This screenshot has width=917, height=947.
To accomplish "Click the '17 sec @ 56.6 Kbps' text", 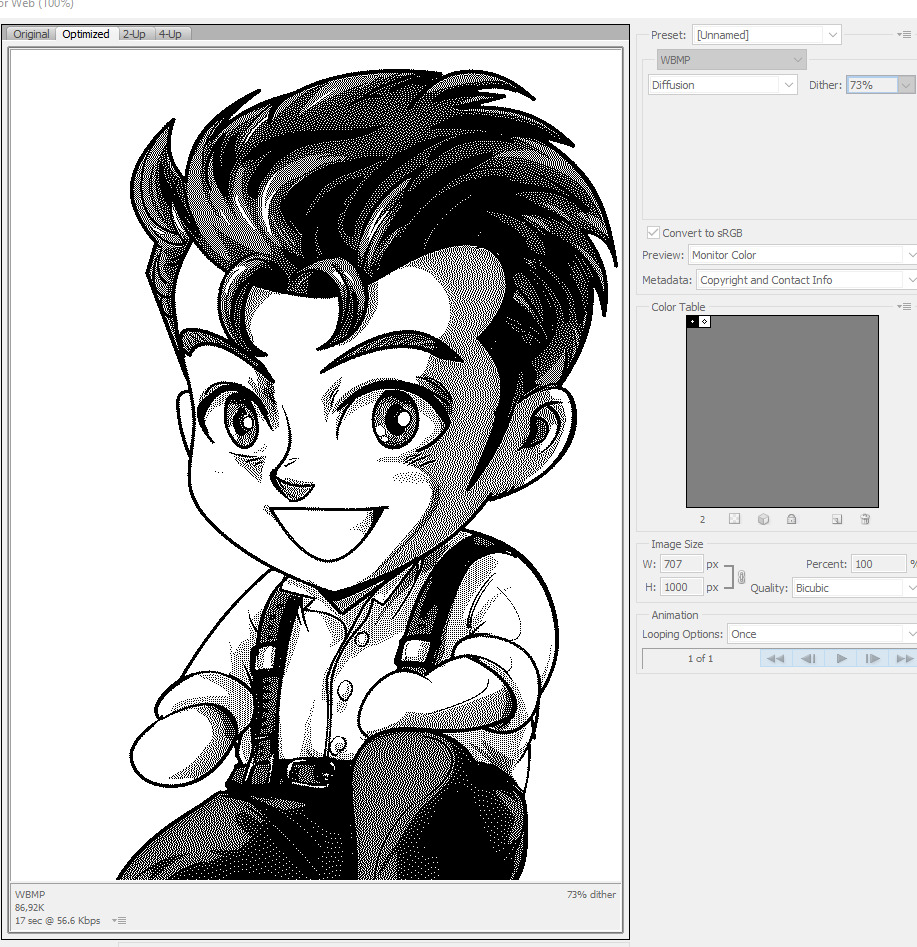I will pos(57,920).
